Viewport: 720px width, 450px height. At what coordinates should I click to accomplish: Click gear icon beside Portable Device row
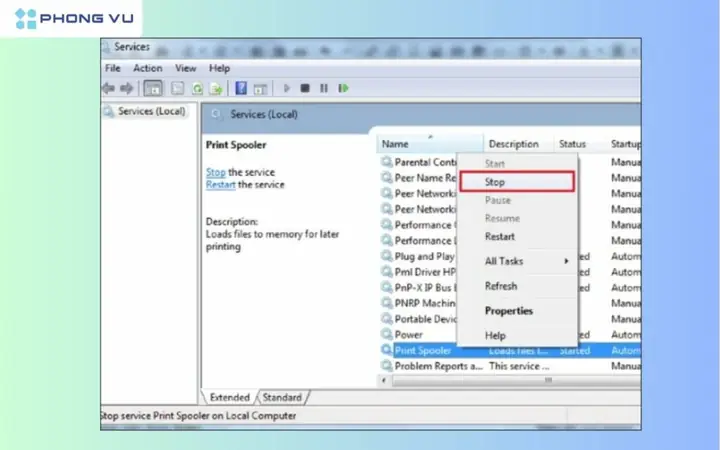pos(387,319)
